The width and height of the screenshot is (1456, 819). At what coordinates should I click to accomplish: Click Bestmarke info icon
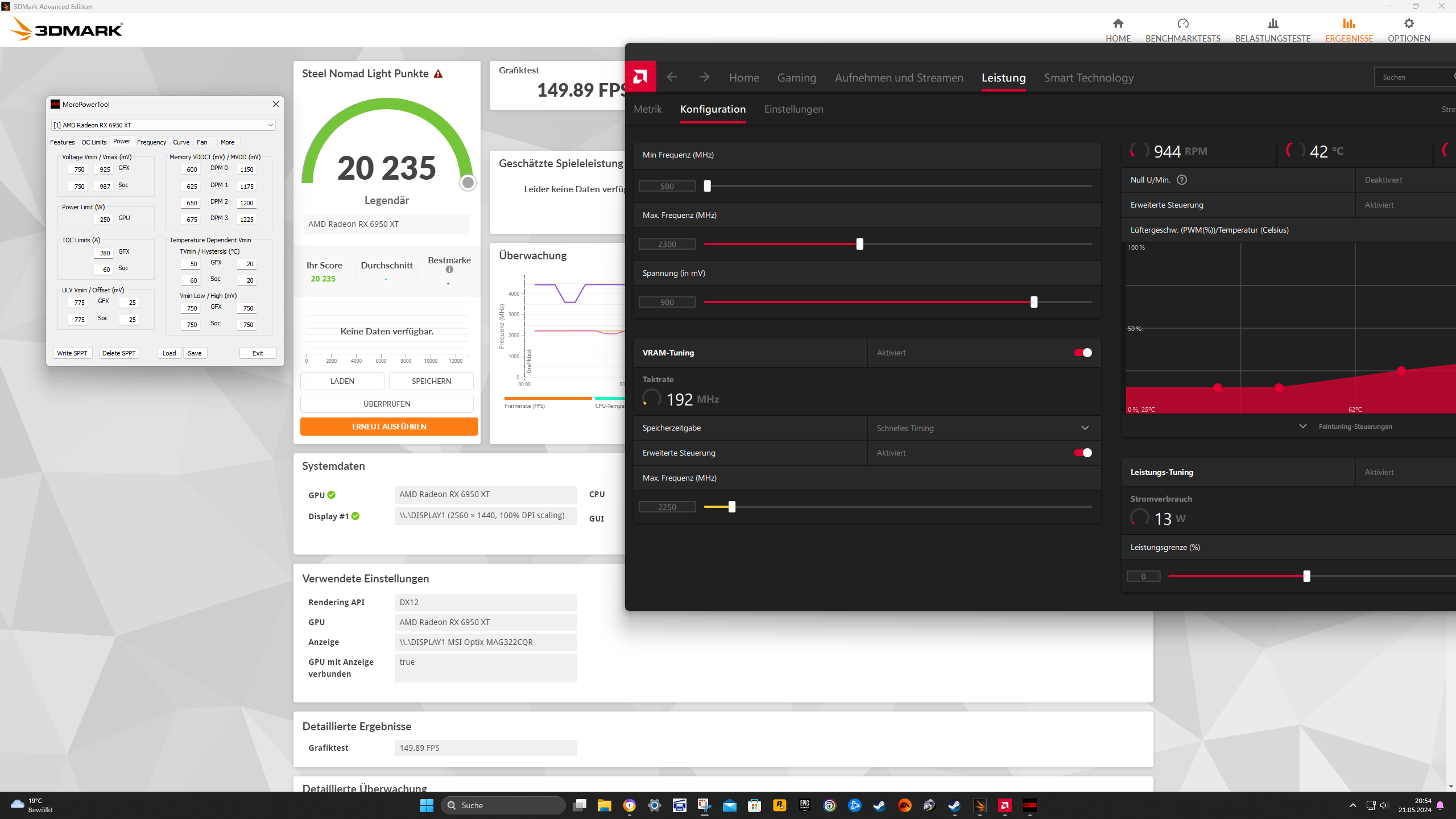[x=449, y=270]
